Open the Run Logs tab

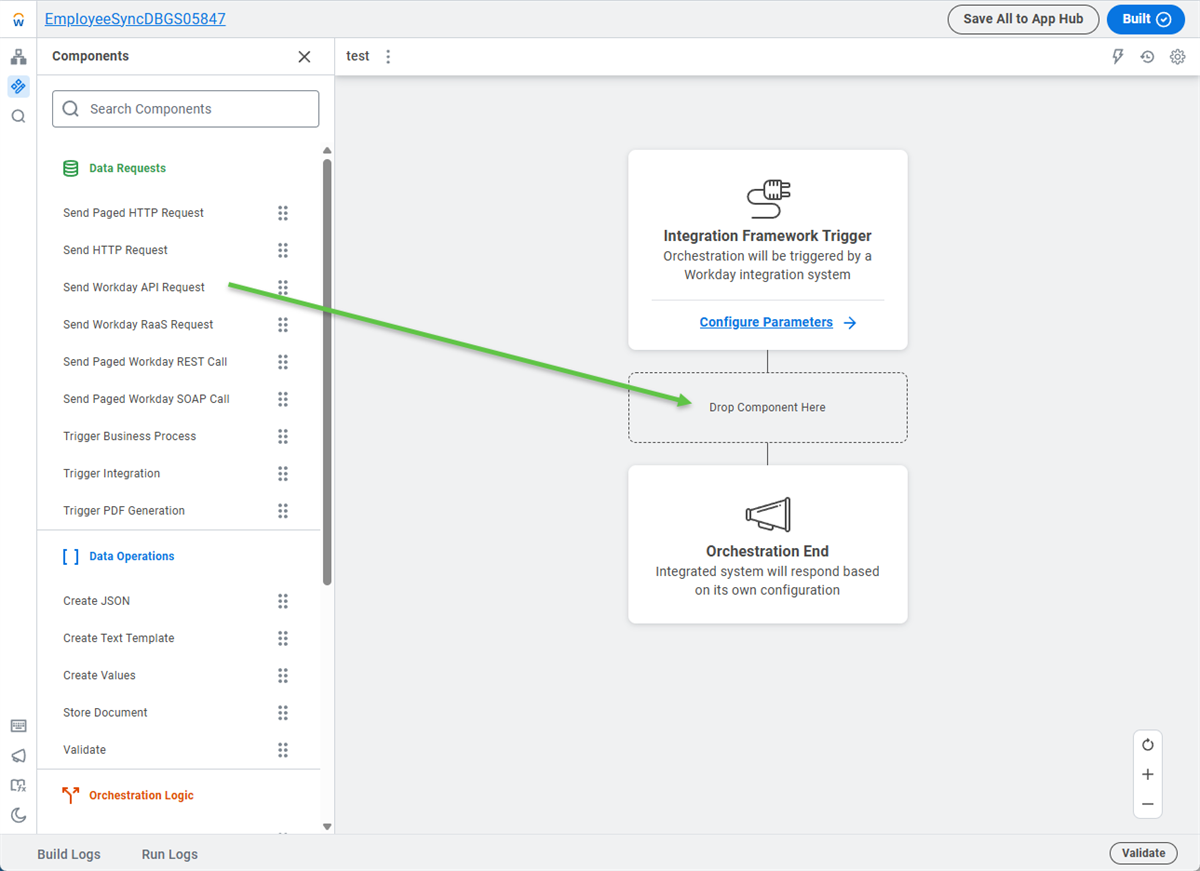[169, 855]
